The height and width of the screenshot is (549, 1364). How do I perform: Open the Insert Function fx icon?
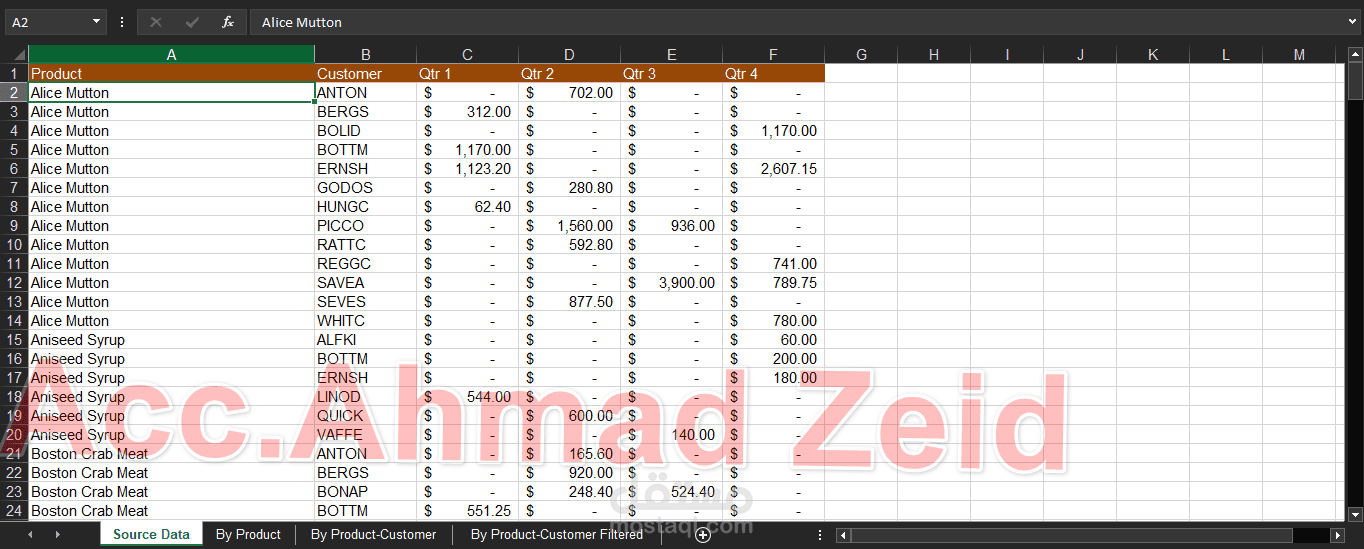pos(228,22)
